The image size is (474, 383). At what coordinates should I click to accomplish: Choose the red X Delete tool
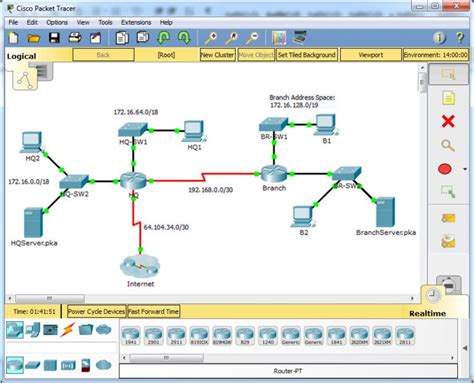coord(448,121)
